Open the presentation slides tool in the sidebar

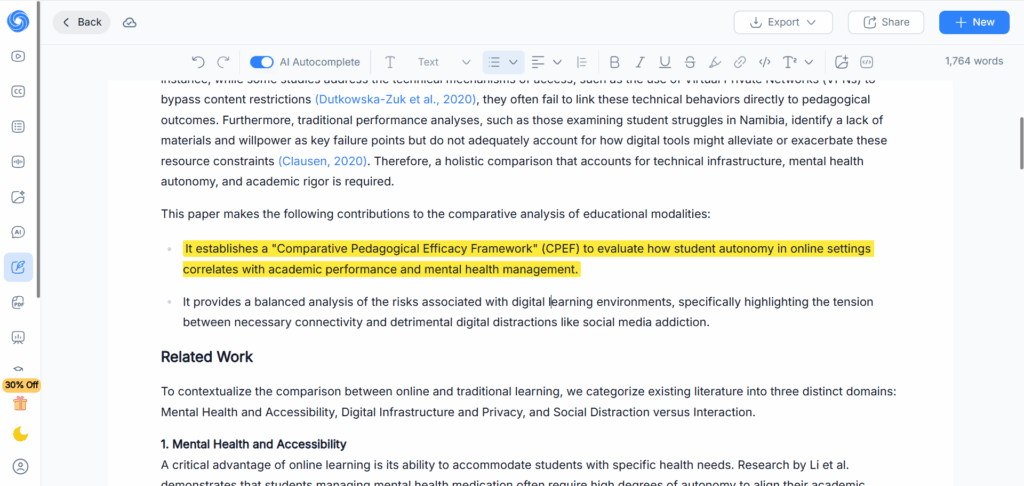(x=18, y=338)
